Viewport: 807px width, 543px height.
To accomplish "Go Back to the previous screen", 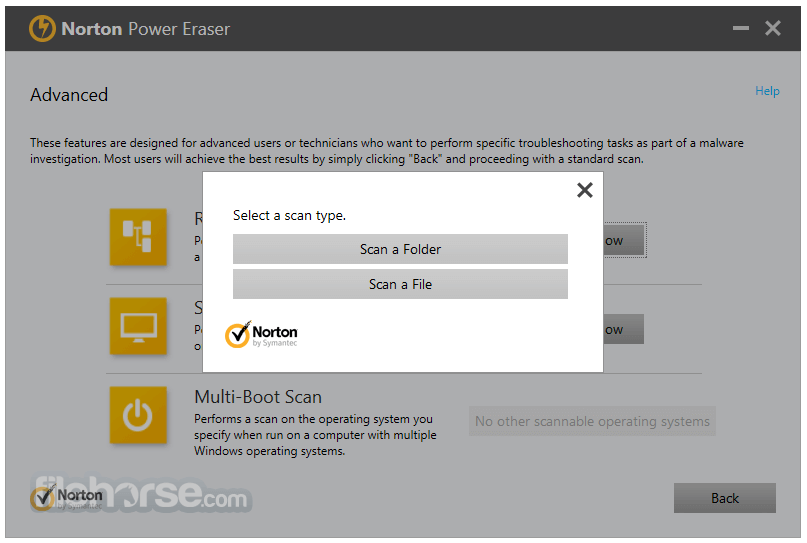I will click(x=725, y=498).
